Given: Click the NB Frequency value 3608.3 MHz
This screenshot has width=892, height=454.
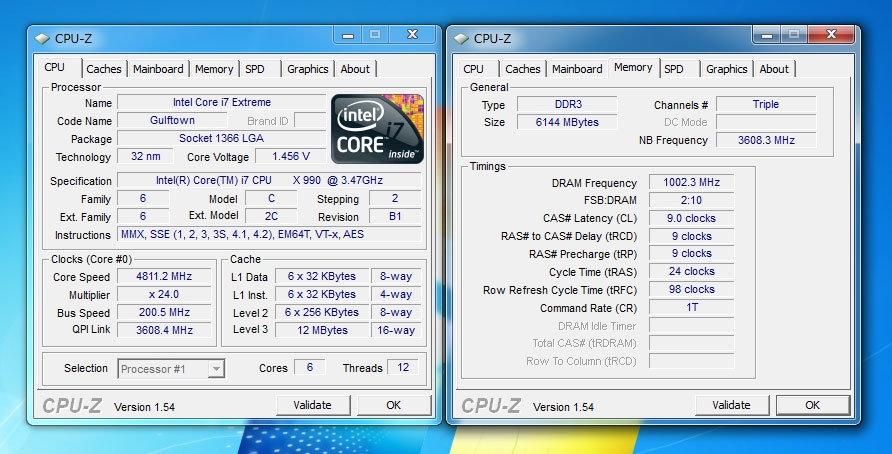Looking at the screenshot, I should pyautogui.click(x=766, y=140).
